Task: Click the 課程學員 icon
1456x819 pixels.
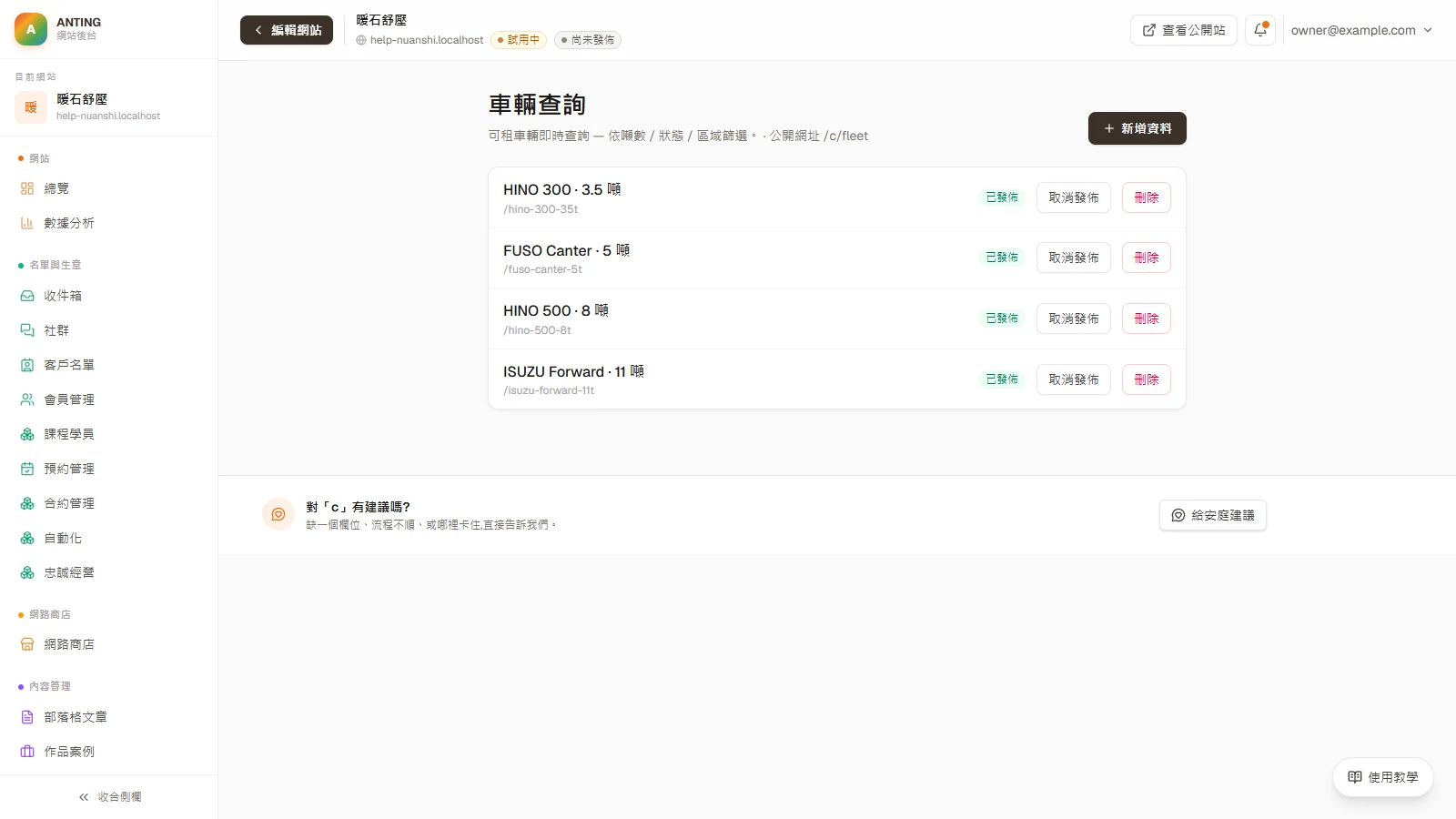Action: click(x=27, y=434)
